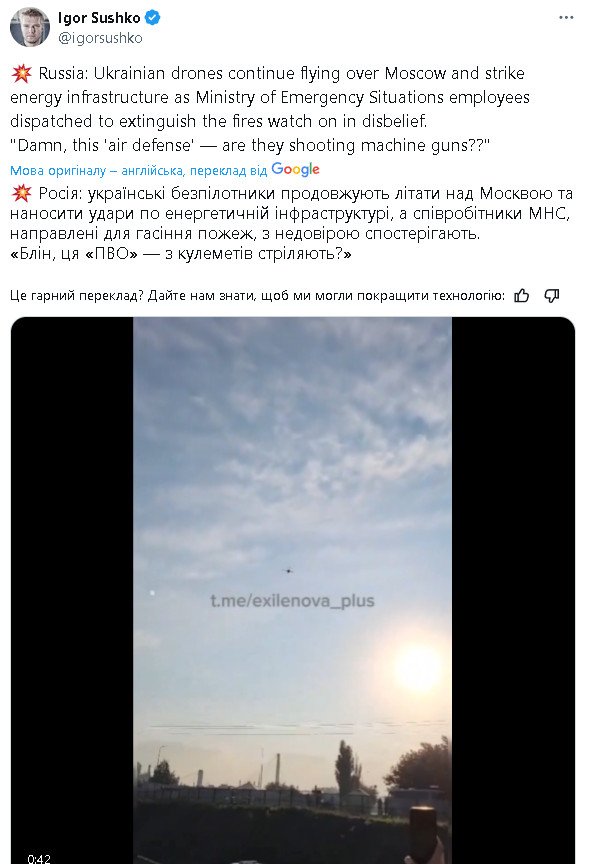Open the @igorsushko handle link
Screen dimensions: 592x864
coord(100,38)
